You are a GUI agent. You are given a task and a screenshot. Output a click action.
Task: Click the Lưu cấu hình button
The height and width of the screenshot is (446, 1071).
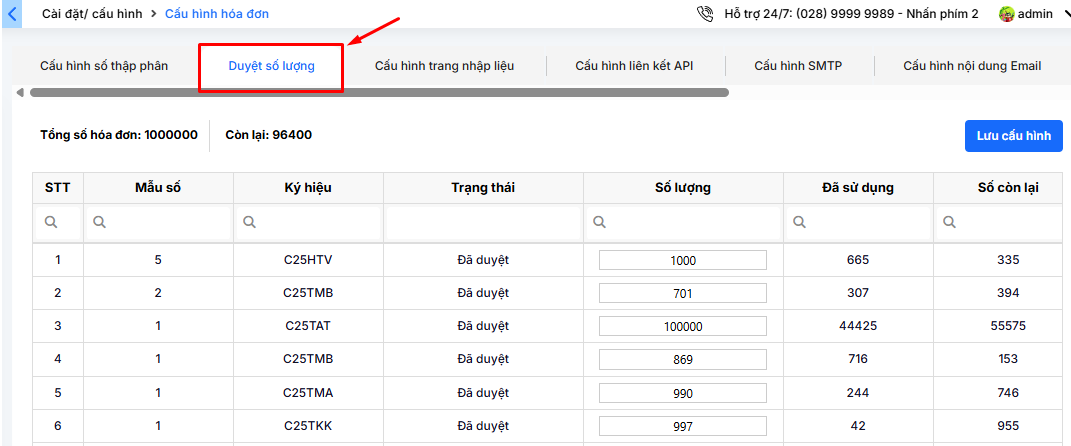pyautogui.click(x=1013, y=136)
